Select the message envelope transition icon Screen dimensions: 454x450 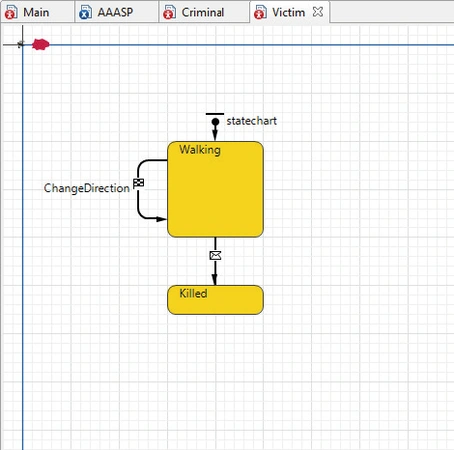point(215,256)
